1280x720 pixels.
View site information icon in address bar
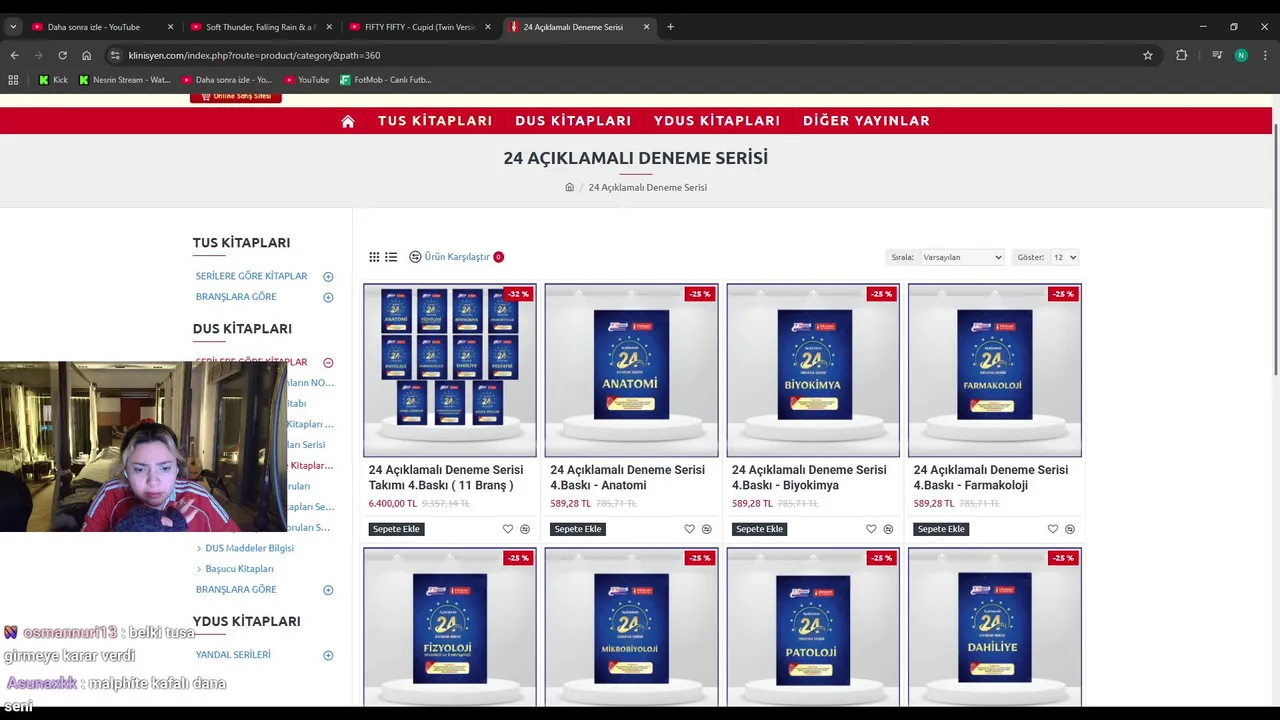tap(115, 55)
